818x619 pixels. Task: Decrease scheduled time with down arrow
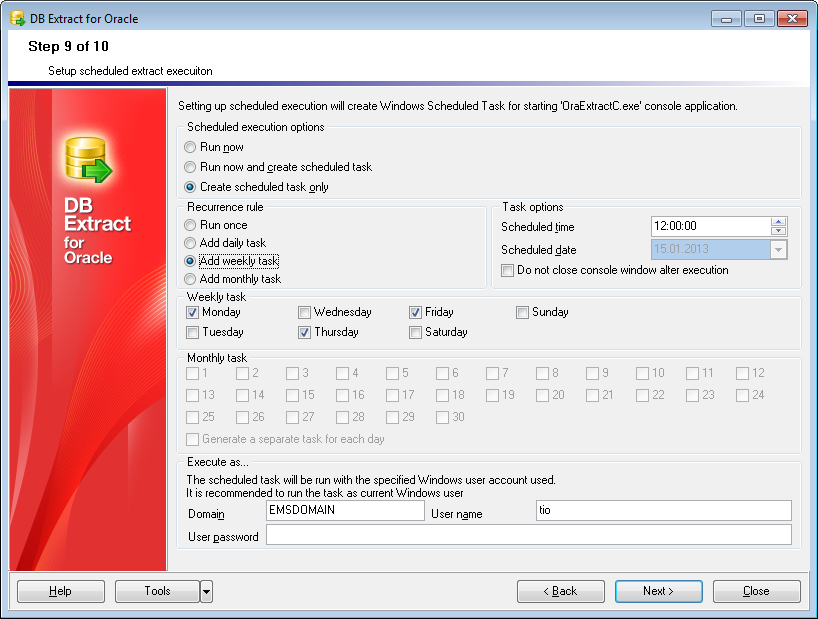[x=778, y=231]
